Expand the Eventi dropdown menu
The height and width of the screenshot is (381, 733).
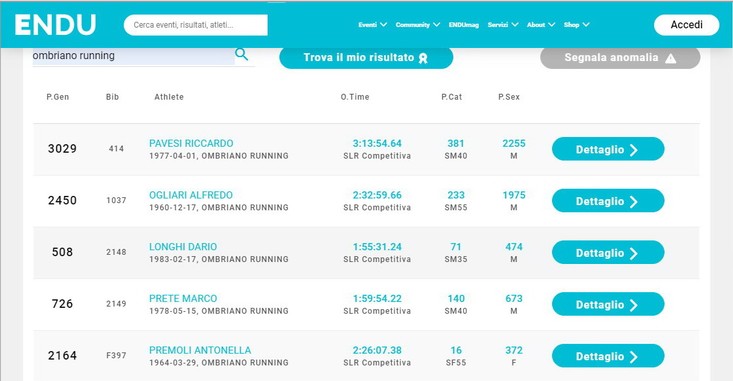tap(373, 25)
